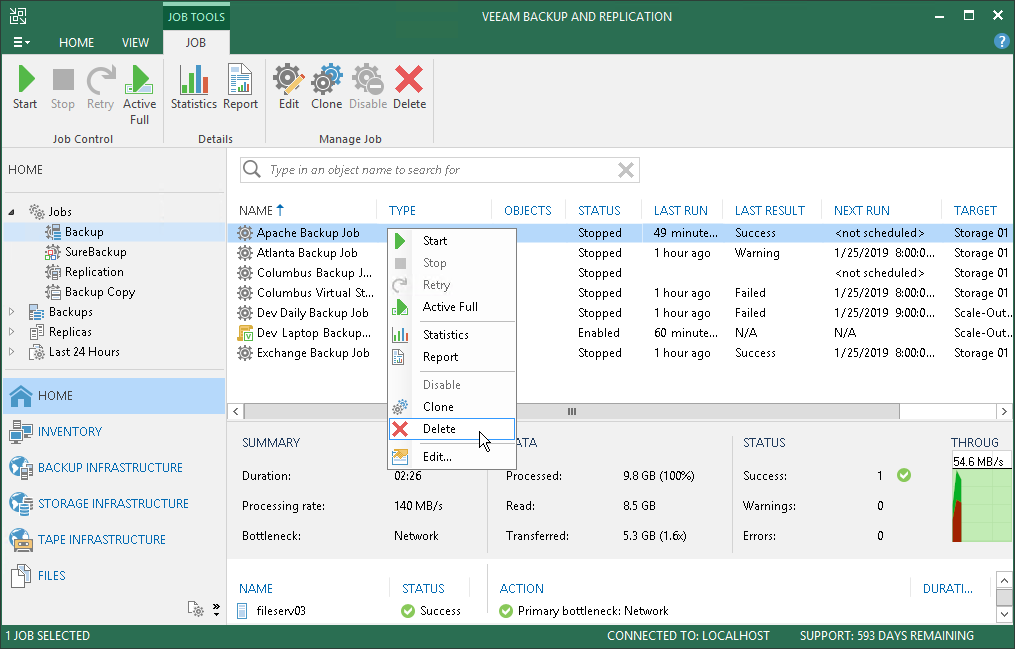Click the job list horizontal scrollbar thumb
The width and height of the screenshot is (1015, 649).
coord(572,412)
